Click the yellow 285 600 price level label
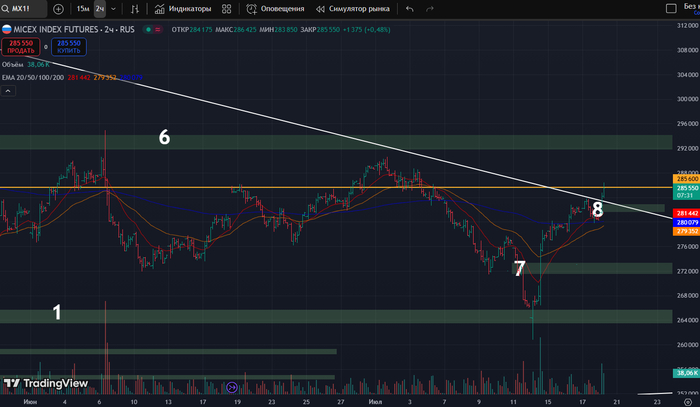Image resolution: width=700 pixels, height=407 pixels. [685, 179]
